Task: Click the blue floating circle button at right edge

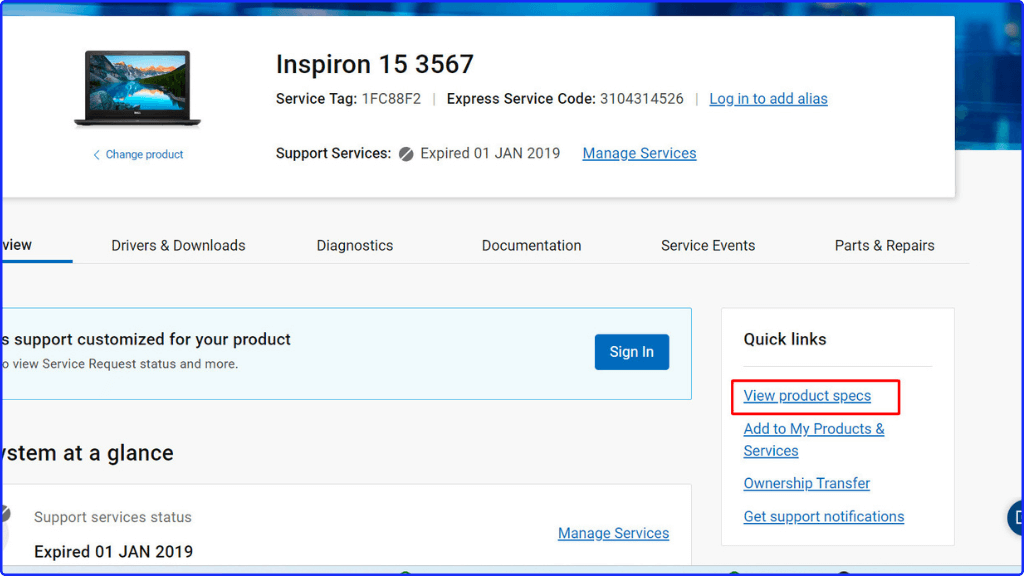Action: click(1015, 517)
